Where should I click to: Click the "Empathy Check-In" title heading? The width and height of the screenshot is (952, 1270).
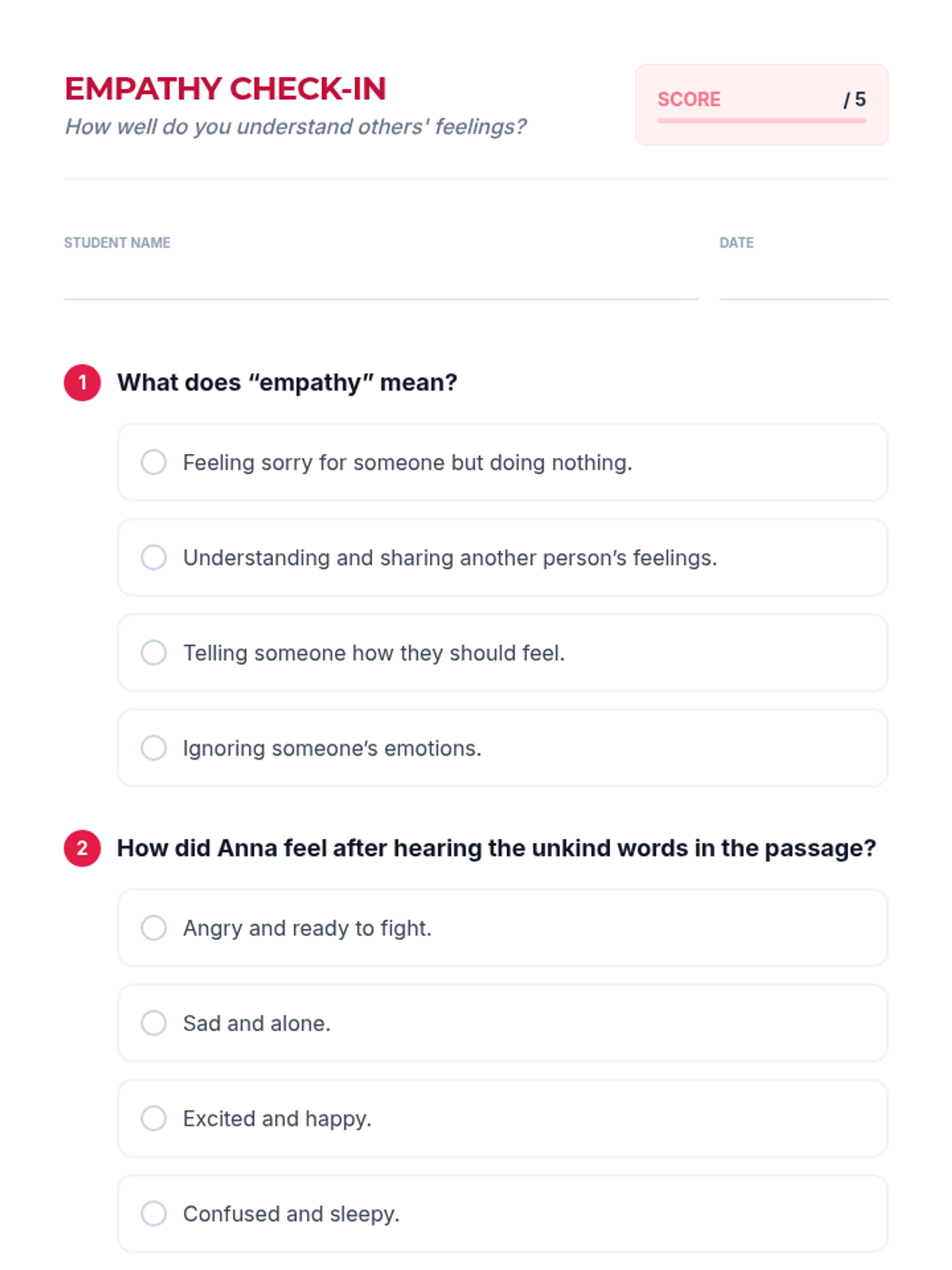tap(225, 89)
